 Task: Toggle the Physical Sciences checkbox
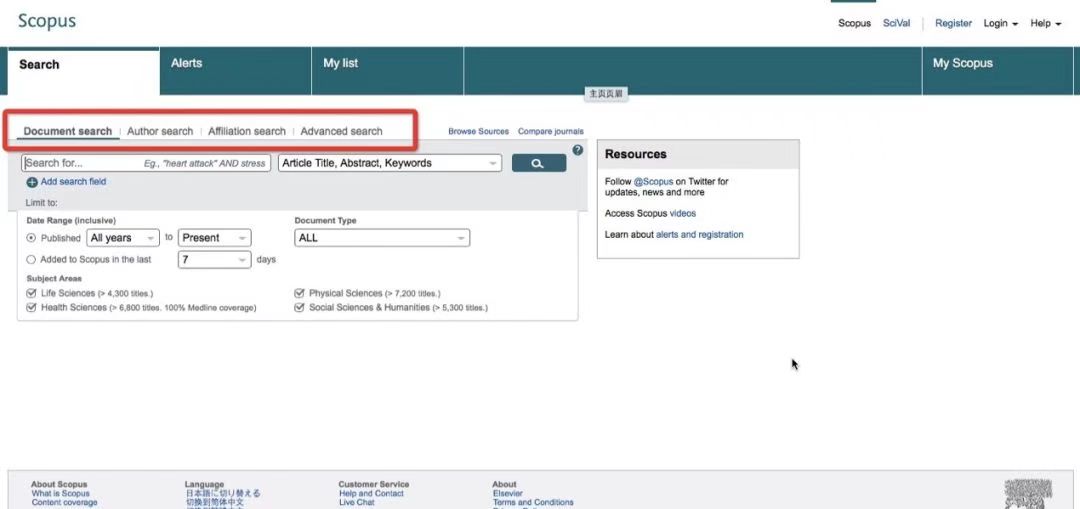(299, 293)
